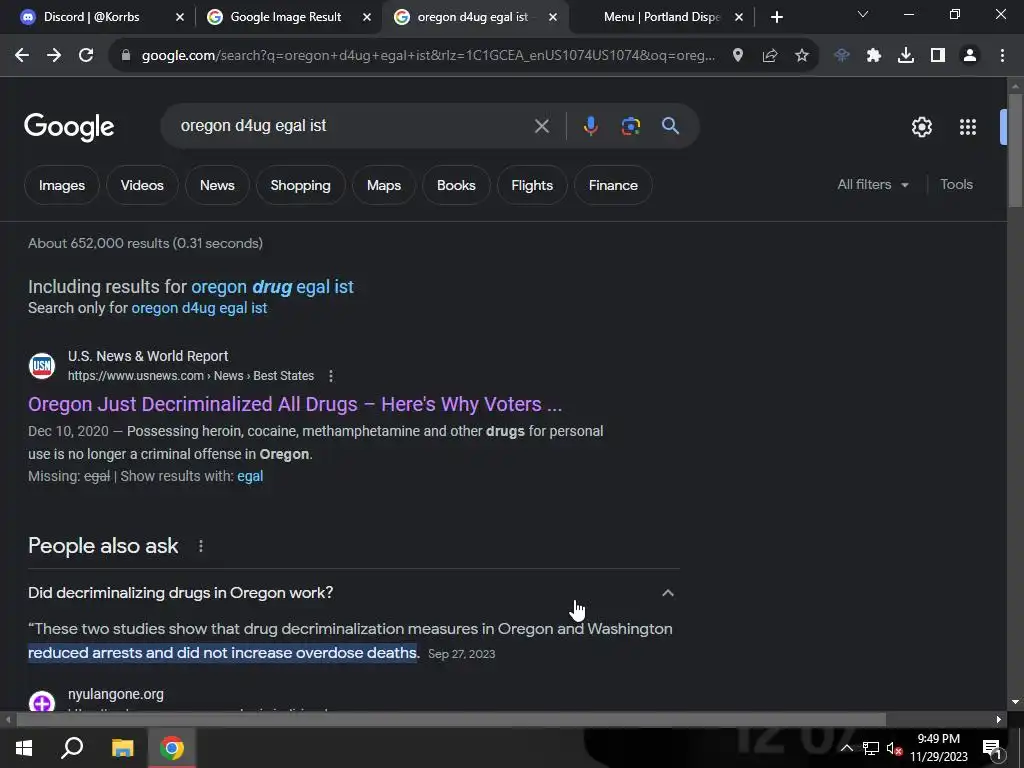The width and height of the screenshot is (1024, 768).
Task: Open a new browser tab
Action: [776, 17]
